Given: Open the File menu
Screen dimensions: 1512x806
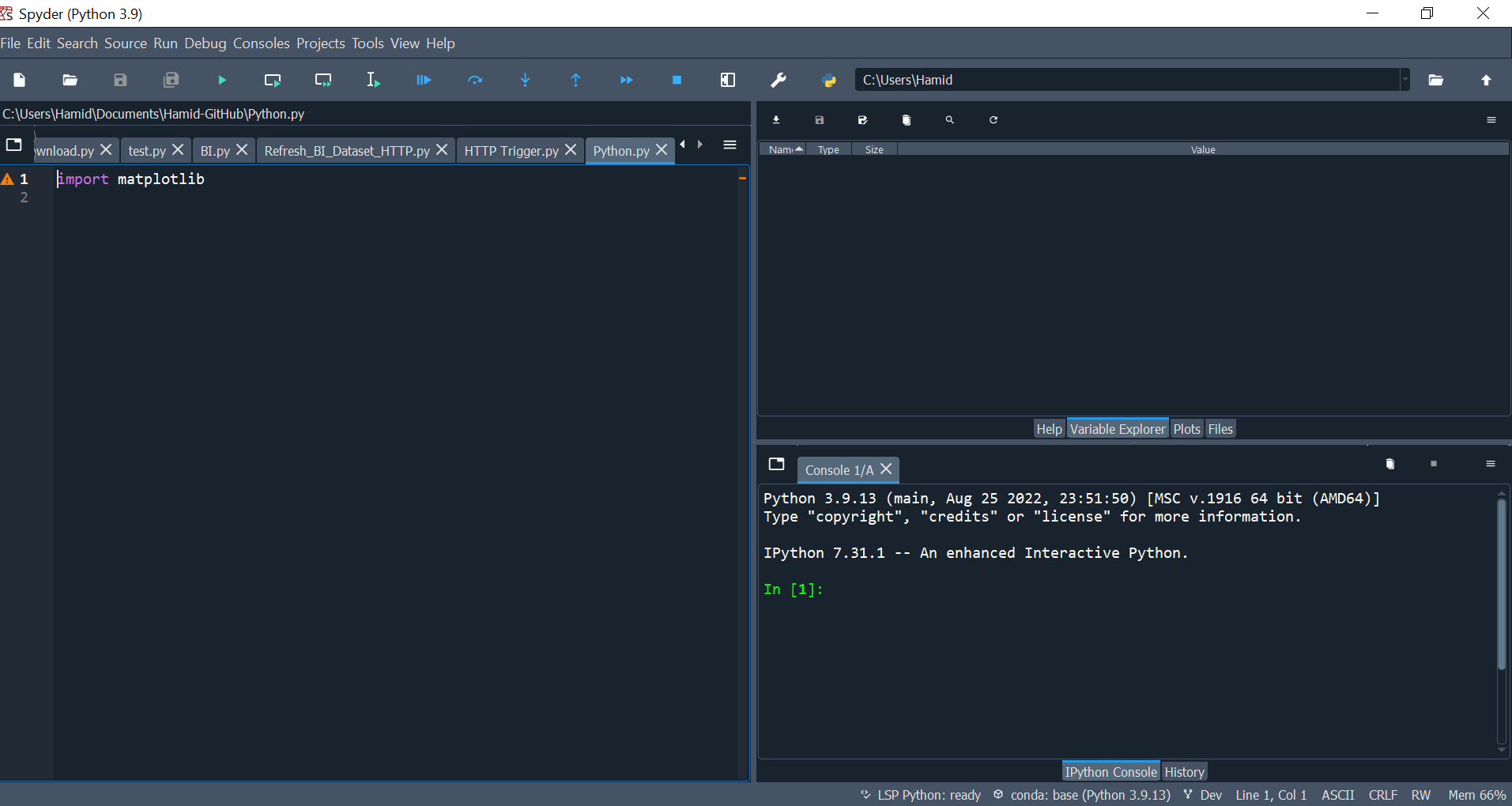Looking at the screenshot, I should pyautogui.click(x=10, y=43).
